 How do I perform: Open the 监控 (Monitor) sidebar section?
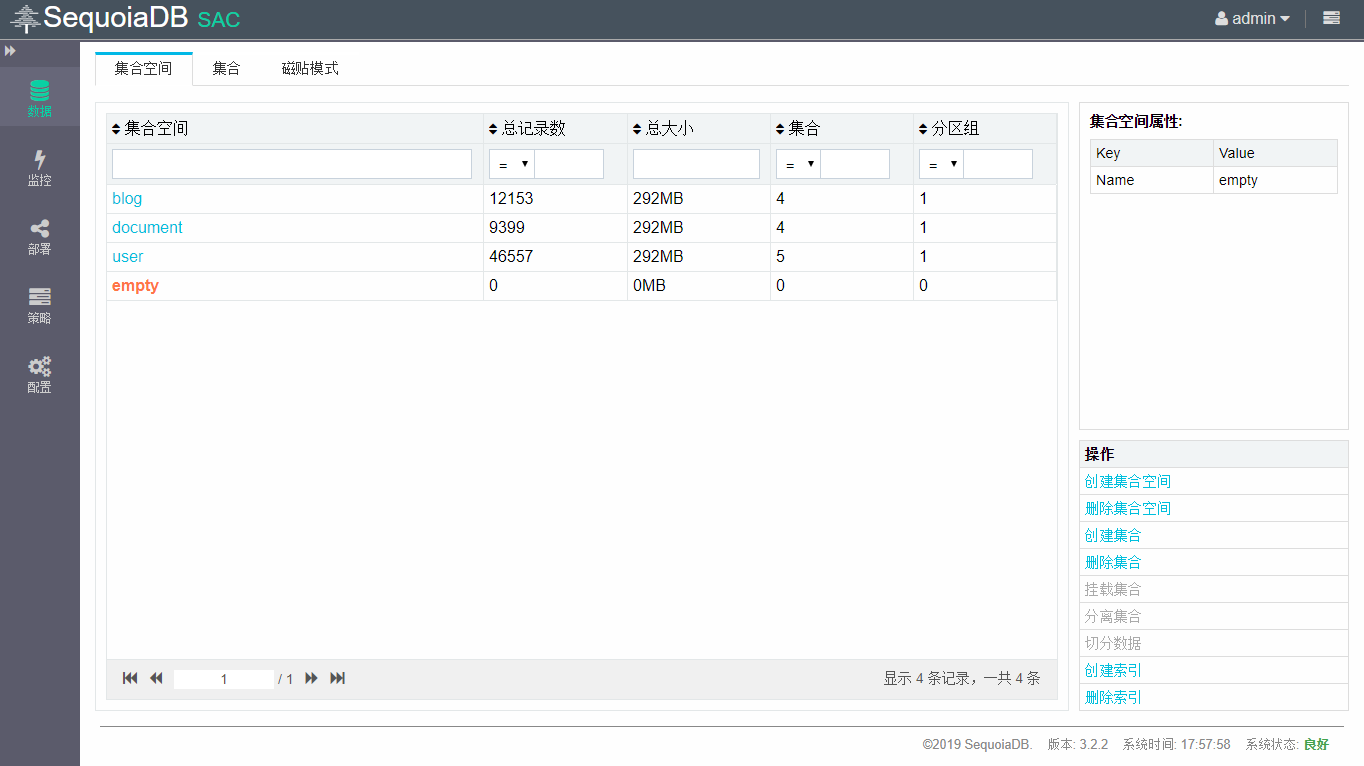39,167
